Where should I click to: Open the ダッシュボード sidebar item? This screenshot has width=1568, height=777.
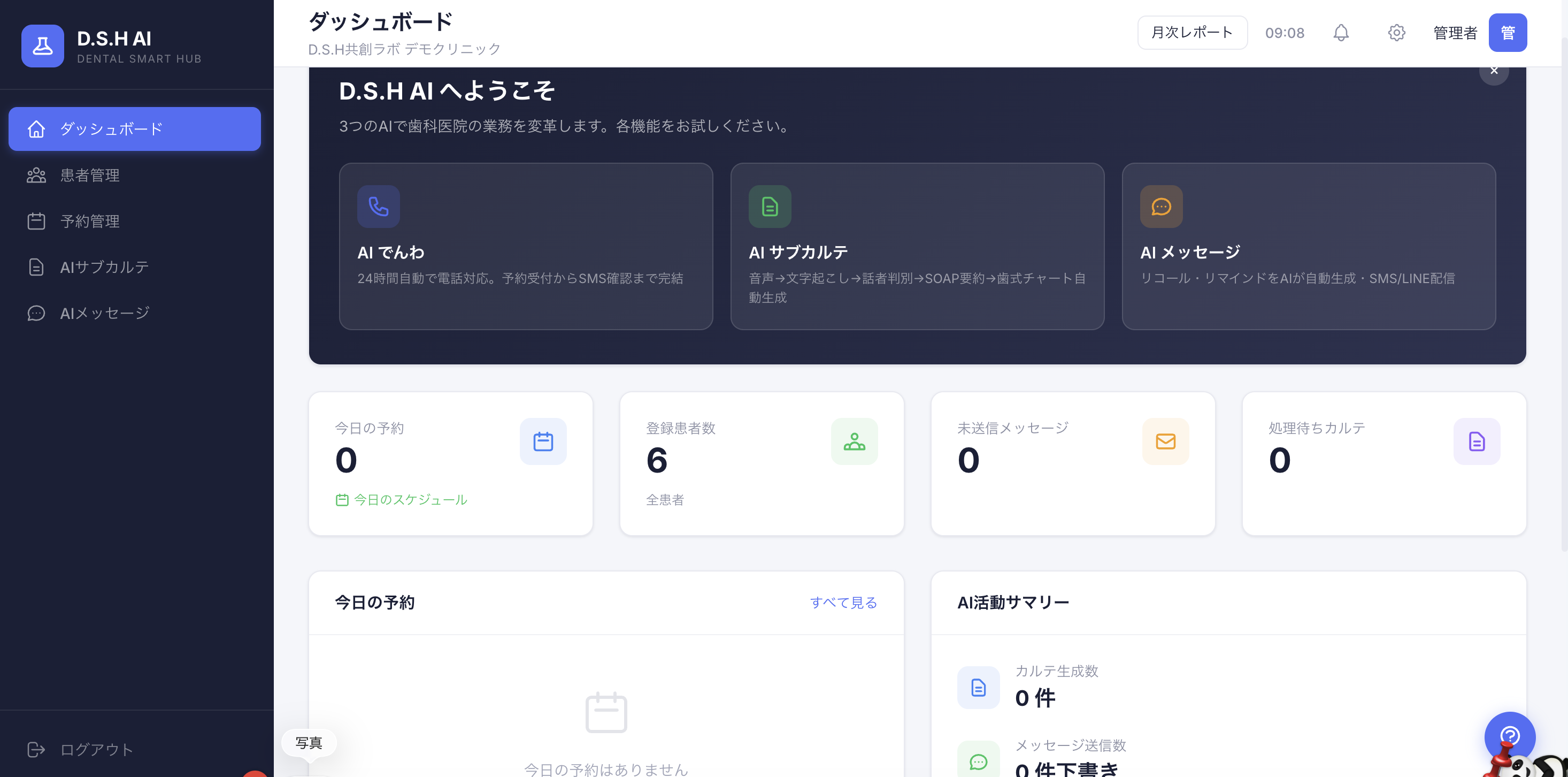pyautogui.click(x=135, y=129)
